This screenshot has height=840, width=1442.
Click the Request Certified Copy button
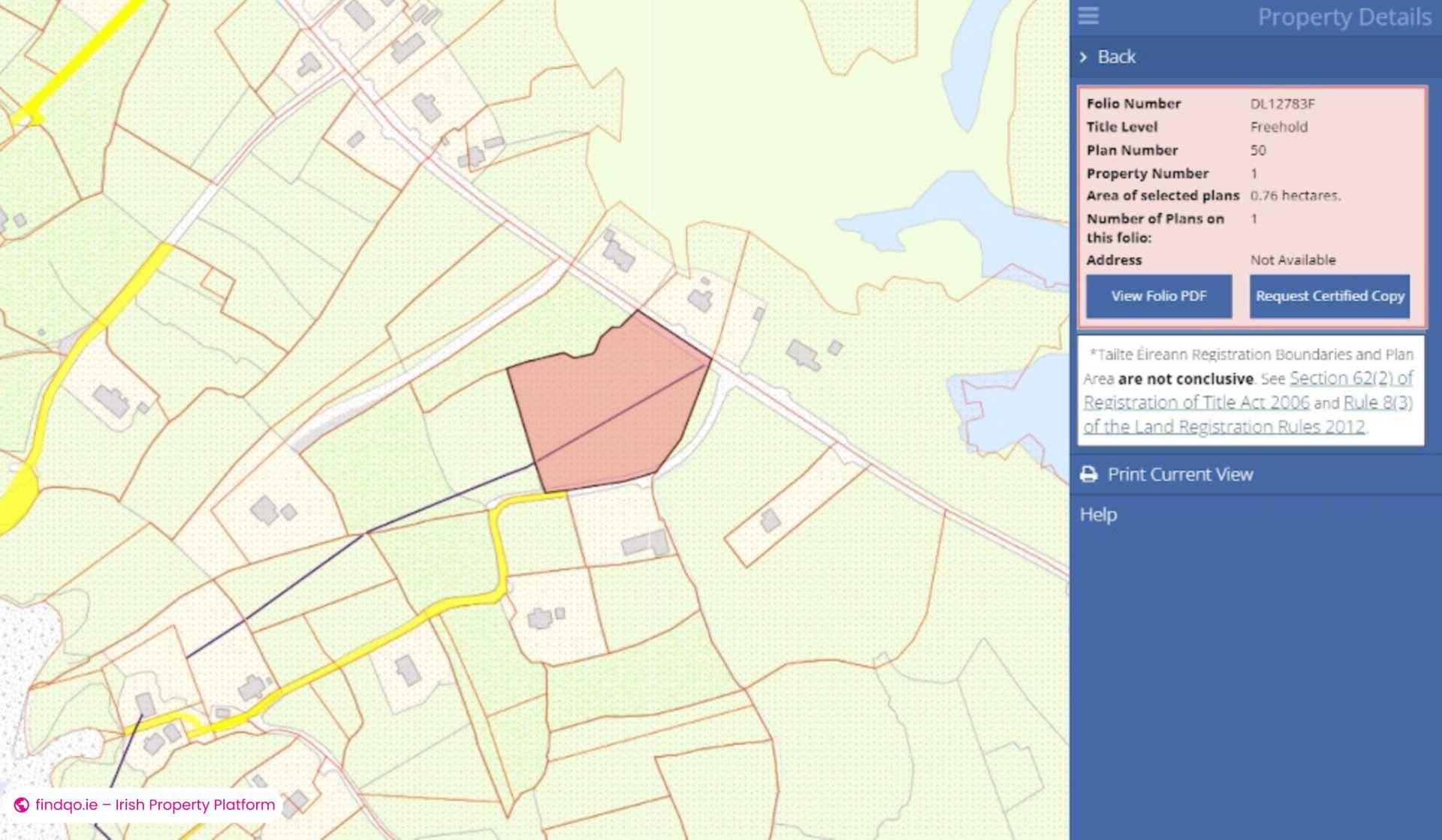(1329, 296)
